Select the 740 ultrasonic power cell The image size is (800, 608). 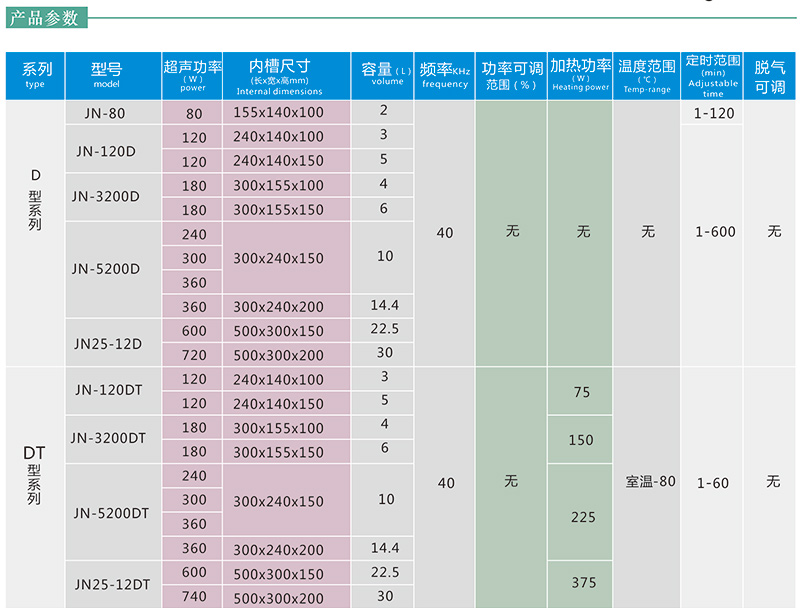click(x=194, y=596)
